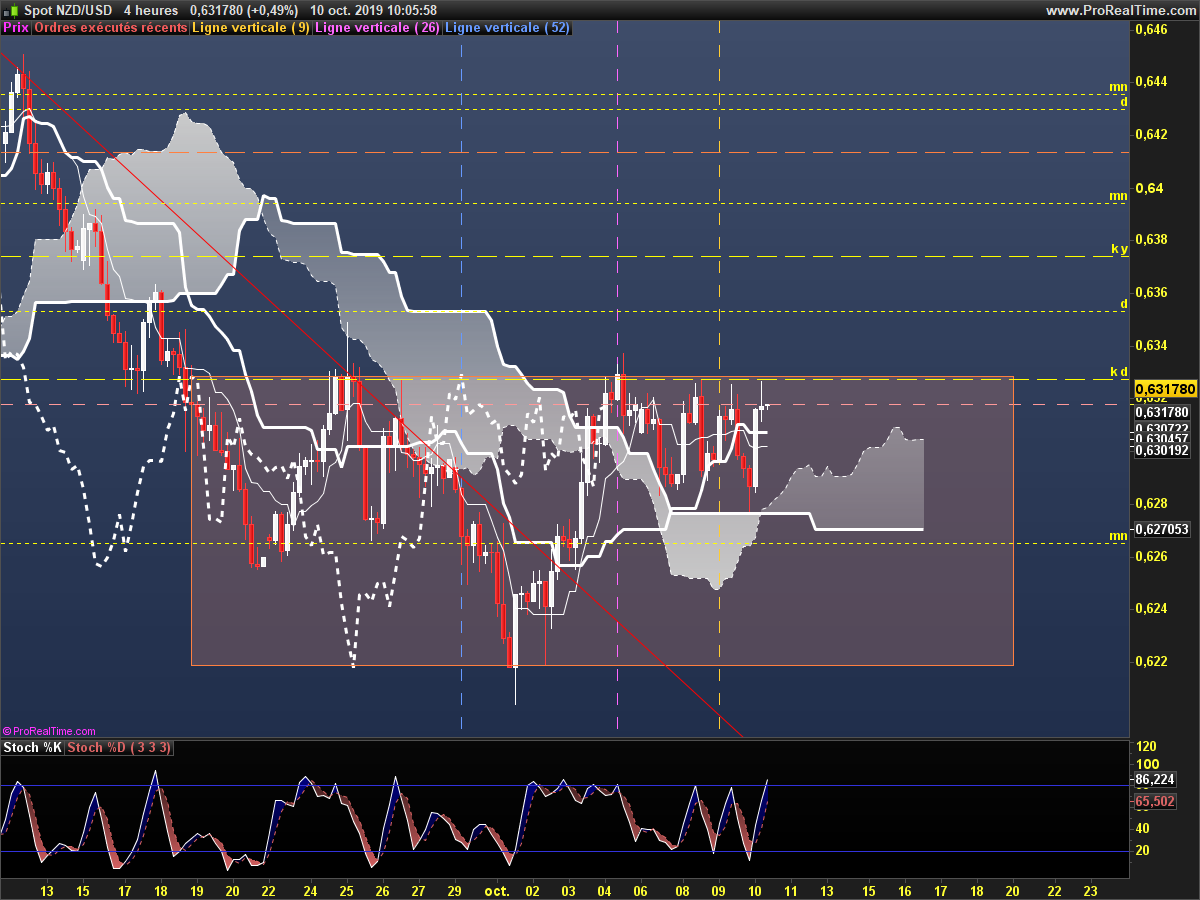This screenshot has width=1200, height=900.
Task: Click the 0,634 price axis label
Action: 1152,346
